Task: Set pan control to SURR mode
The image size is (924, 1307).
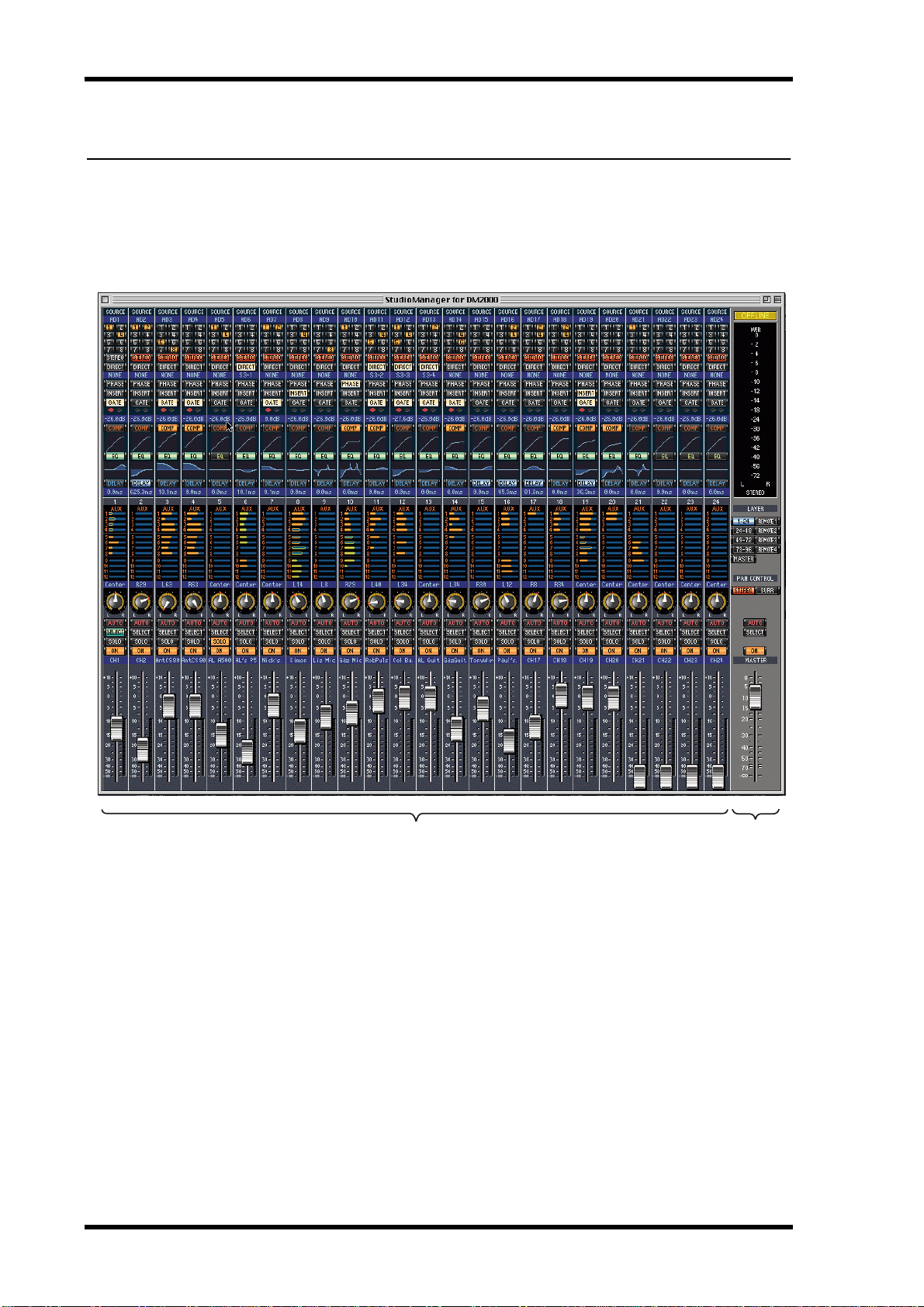Action: tap(767, 590)
